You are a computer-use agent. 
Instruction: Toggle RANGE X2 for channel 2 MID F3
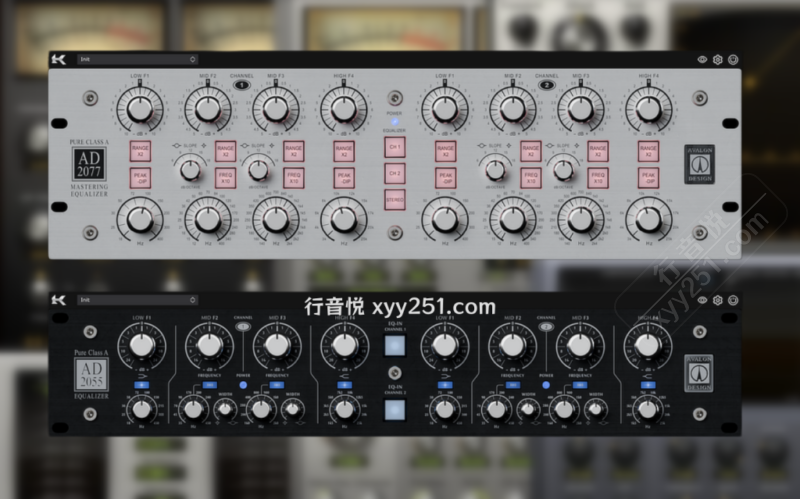[x=598, y=152]
